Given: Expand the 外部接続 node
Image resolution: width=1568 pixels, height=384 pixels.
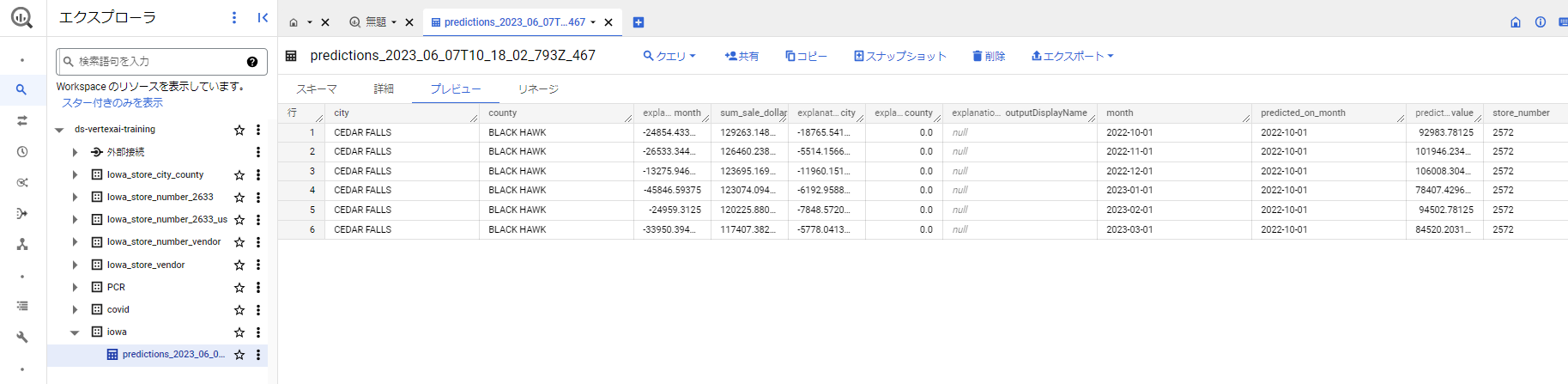Looking at the screenshot, I should 75,152.
